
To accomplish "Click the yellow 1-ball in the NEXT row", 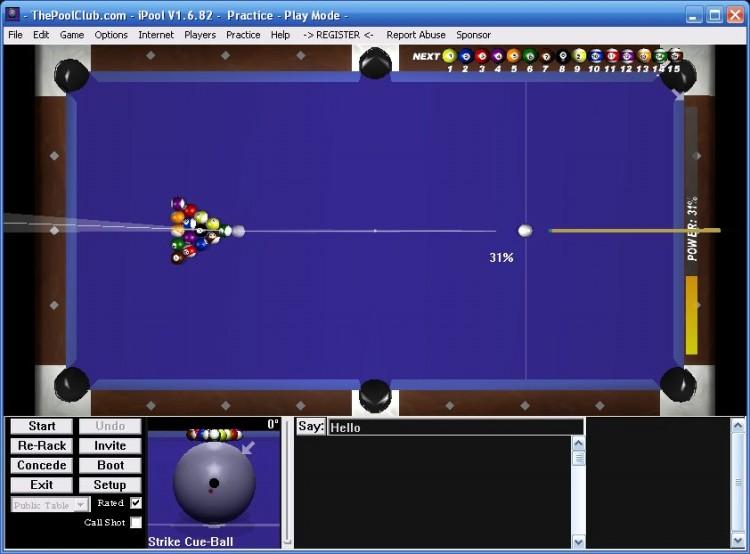I will tap(449, 56).
